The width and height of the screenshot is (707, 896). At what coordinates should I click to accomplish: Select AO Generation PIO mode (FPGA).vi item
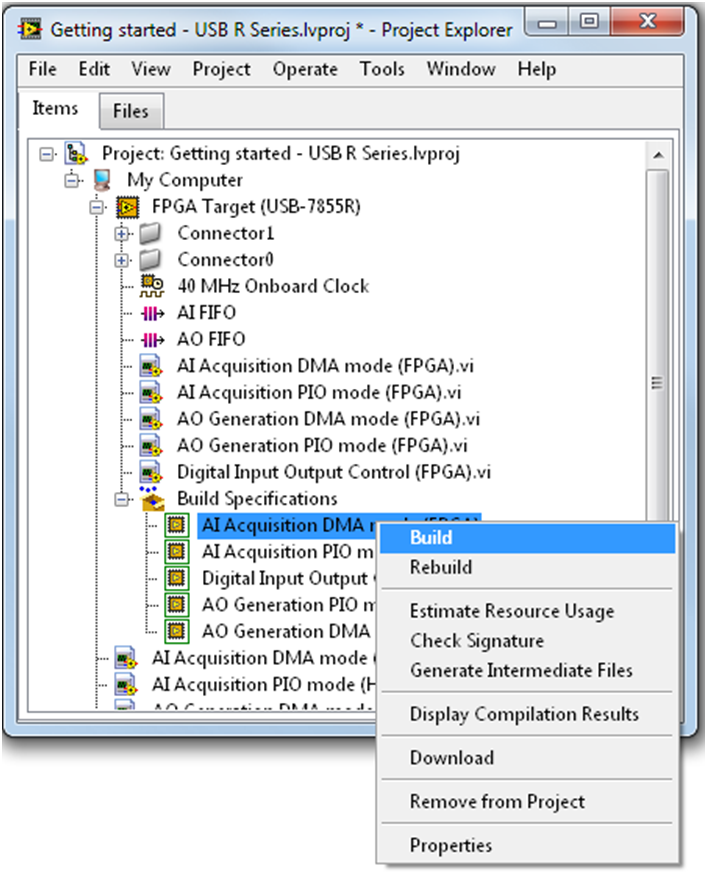tap(328, 445)
